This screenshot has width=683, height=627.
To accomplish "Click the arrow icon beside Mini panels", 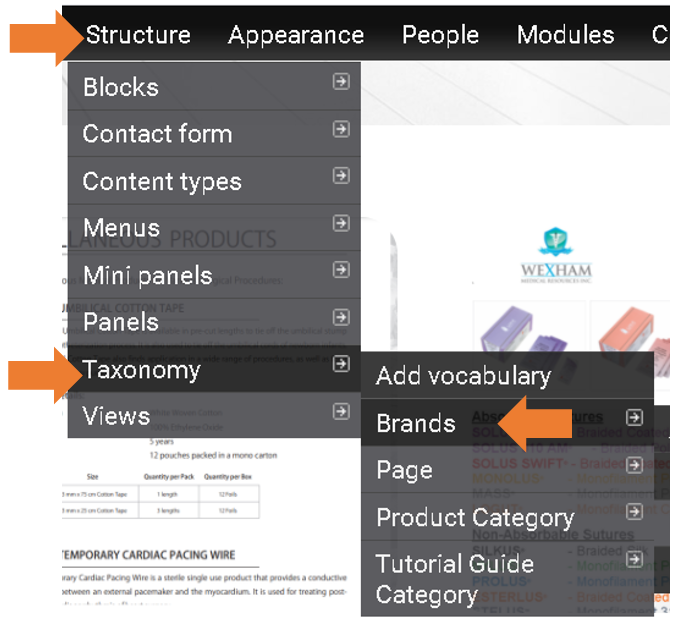I will click(x=341, y=270).
